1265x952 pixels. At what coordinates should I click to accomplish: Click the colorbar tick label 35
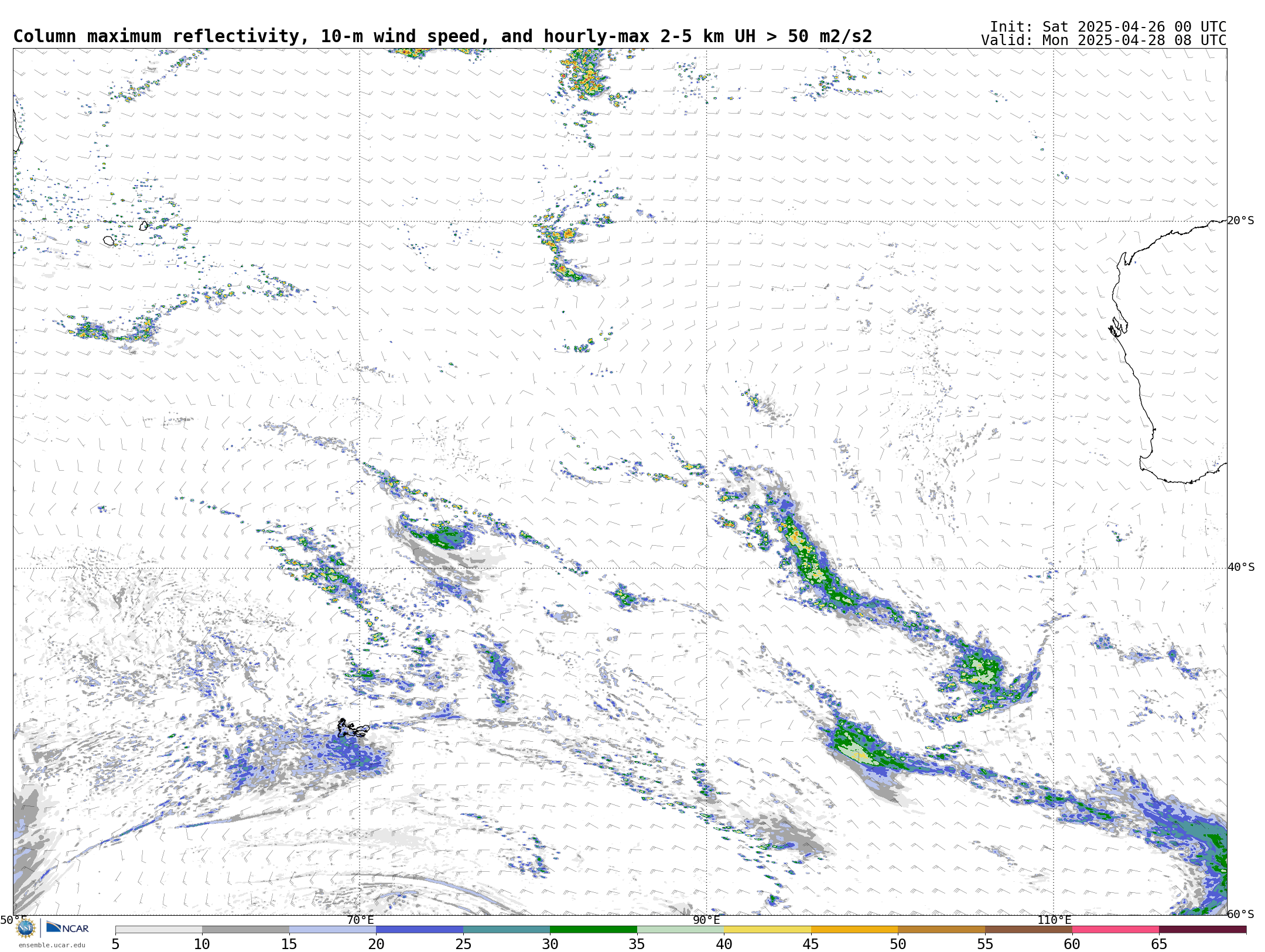pos(637,944)
